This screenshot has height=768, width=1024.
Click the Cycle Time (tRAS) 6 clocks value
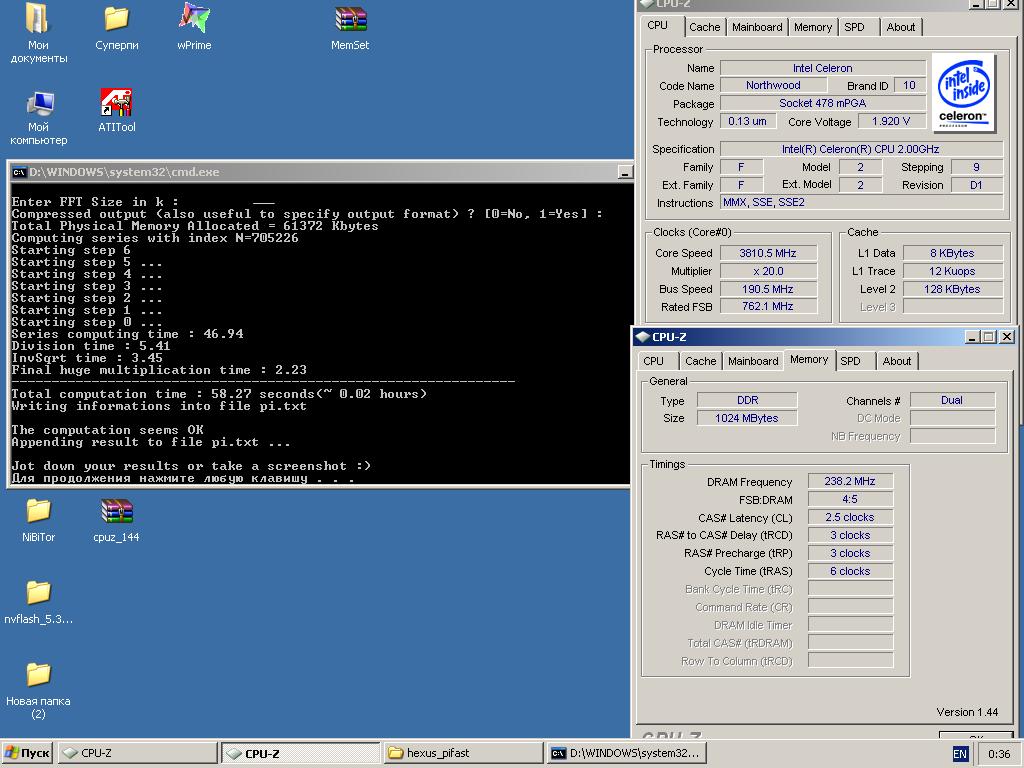[x=850, y=571]
